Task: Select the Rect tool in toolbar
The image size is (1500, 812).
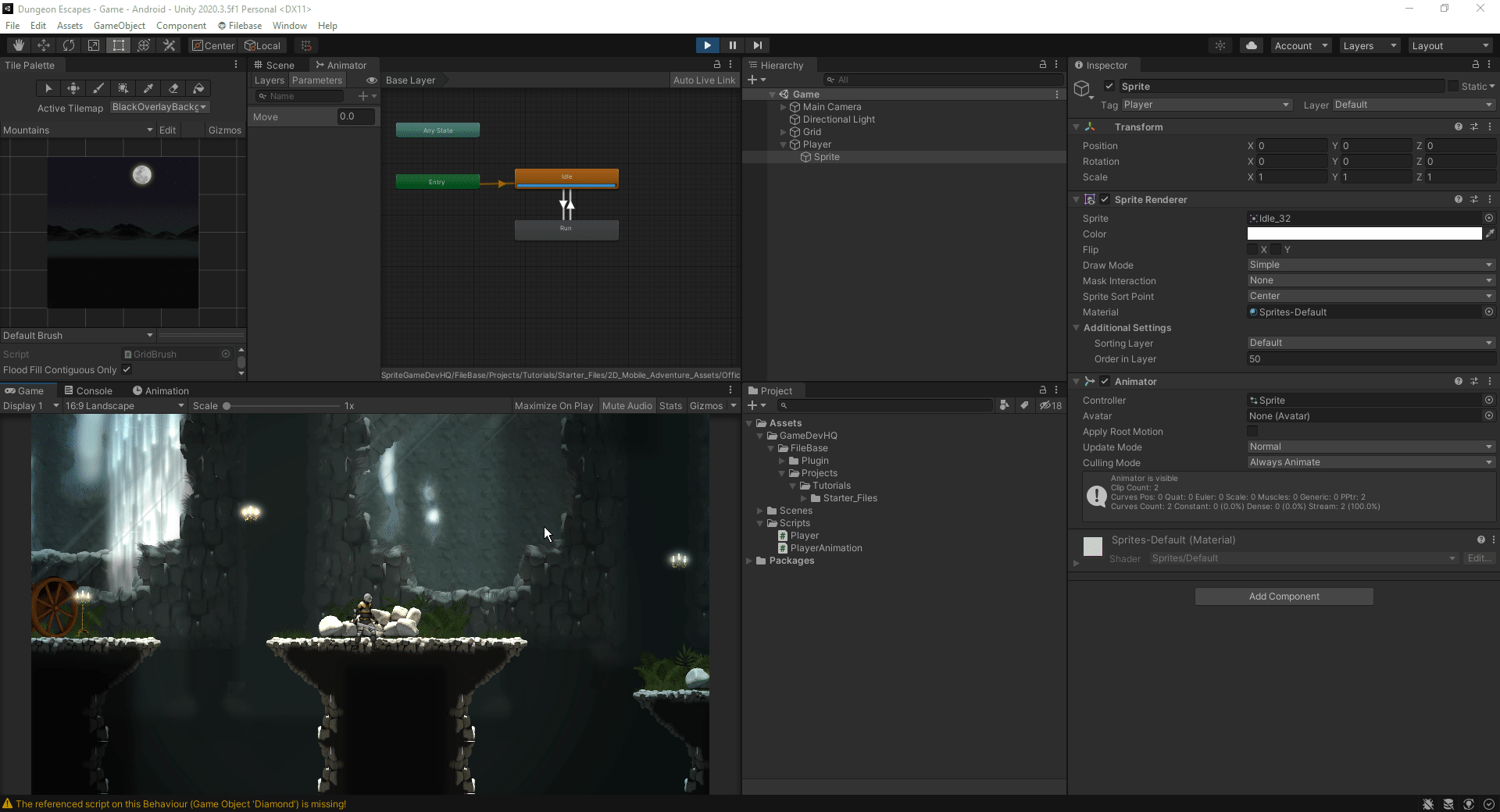Action: pyautogui.click(x=119, y=45)
